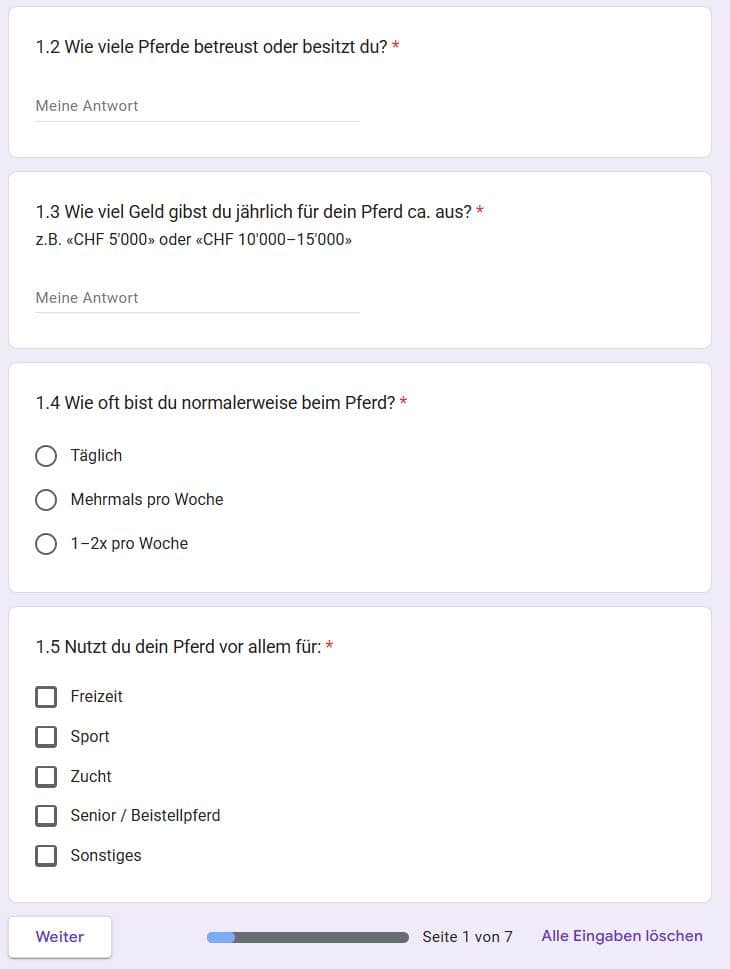Check the Freizeit checkbox

[x=46, y=696]
